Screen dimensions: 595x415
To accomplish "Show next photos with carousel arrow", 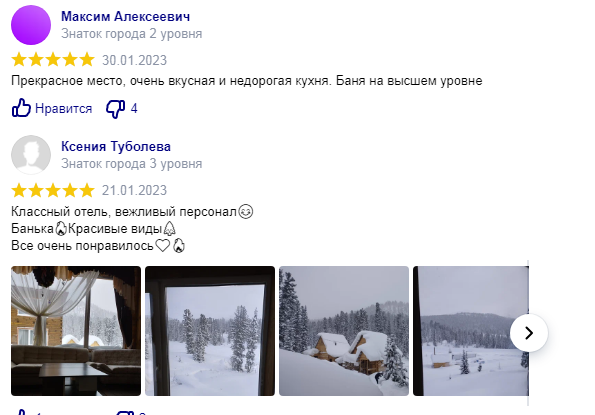I will (x=529, y=333).
